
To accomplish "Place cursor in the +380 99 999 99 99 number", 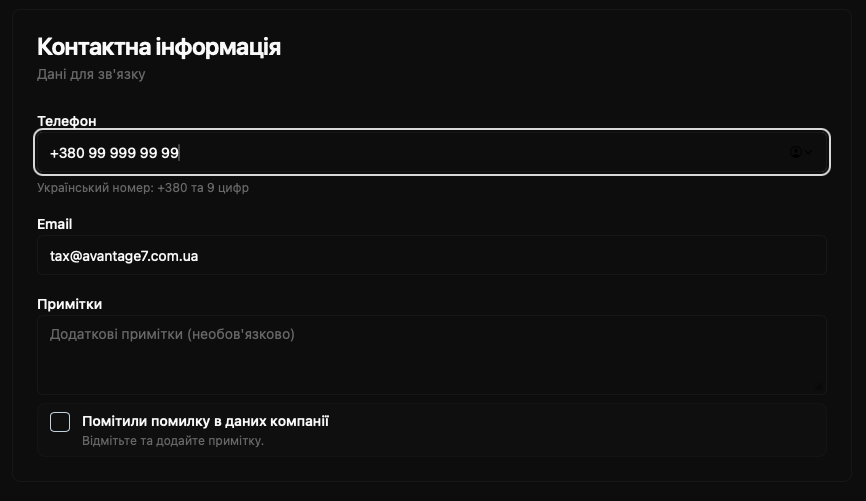I will click(114, 153).
